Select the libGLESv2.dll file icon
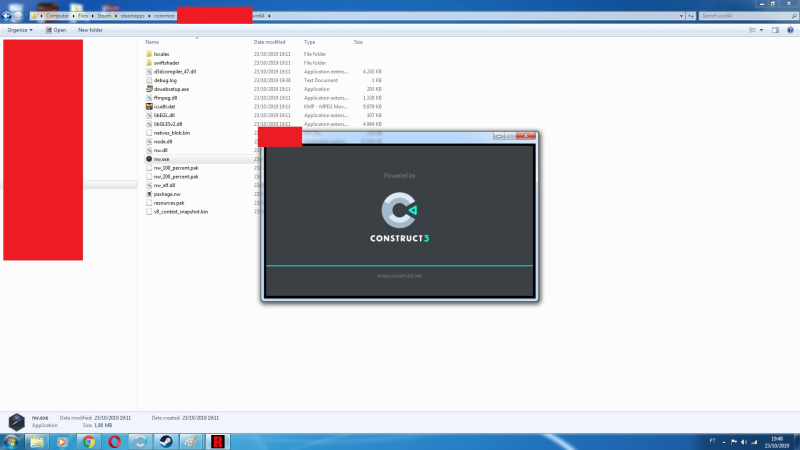800x450 pixels. click(149, 124)
